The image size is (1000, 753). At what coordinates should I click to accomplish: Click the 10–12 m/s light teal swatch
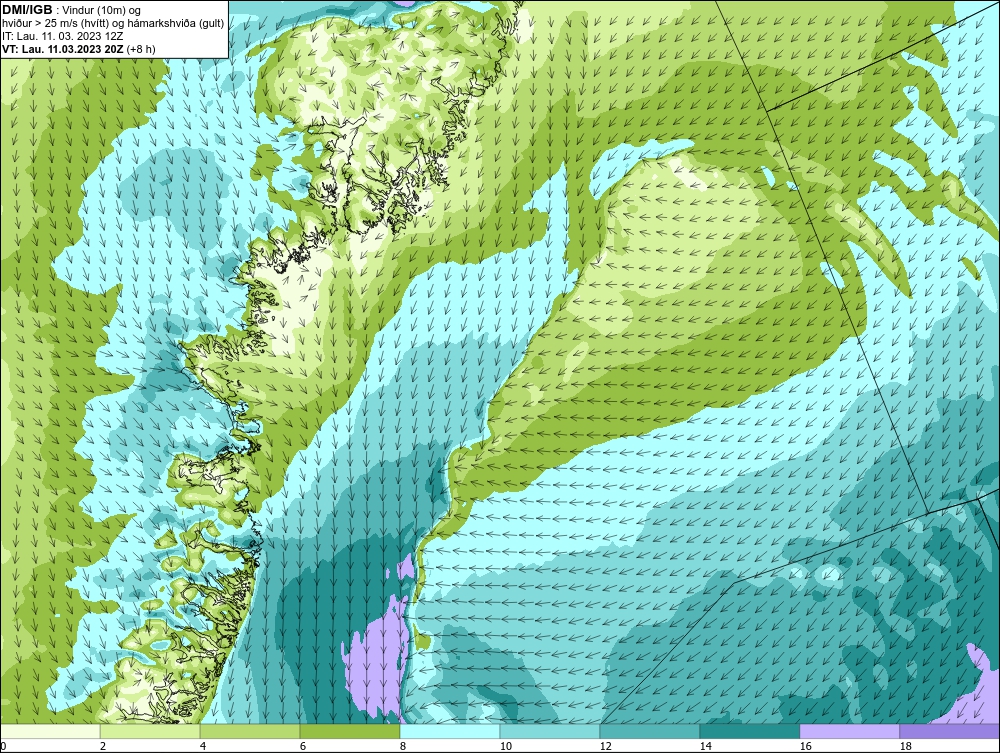click(550, 731)
